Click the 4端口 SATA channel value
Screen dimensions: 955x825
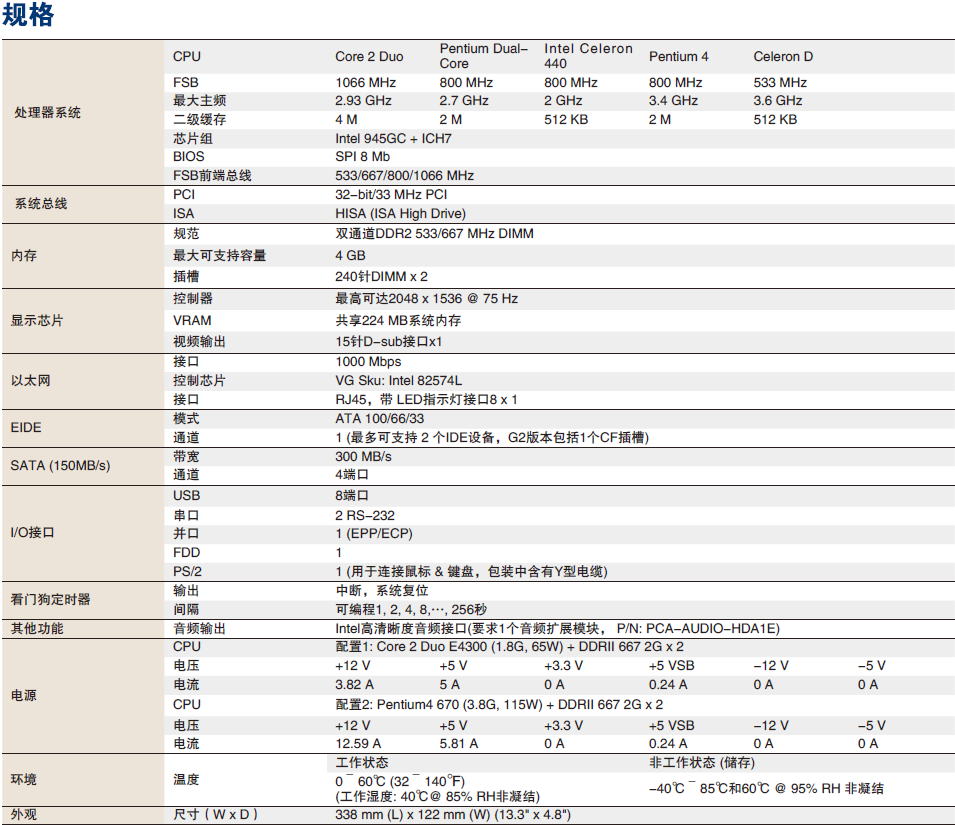351,475
